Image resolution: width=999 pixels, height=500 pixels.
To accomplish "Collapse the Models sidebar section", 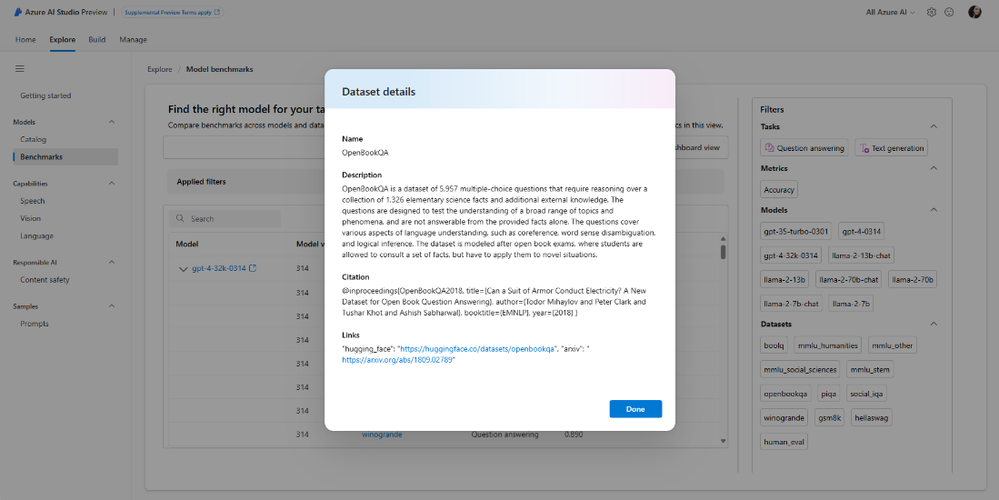I will [x=111, y=122].
